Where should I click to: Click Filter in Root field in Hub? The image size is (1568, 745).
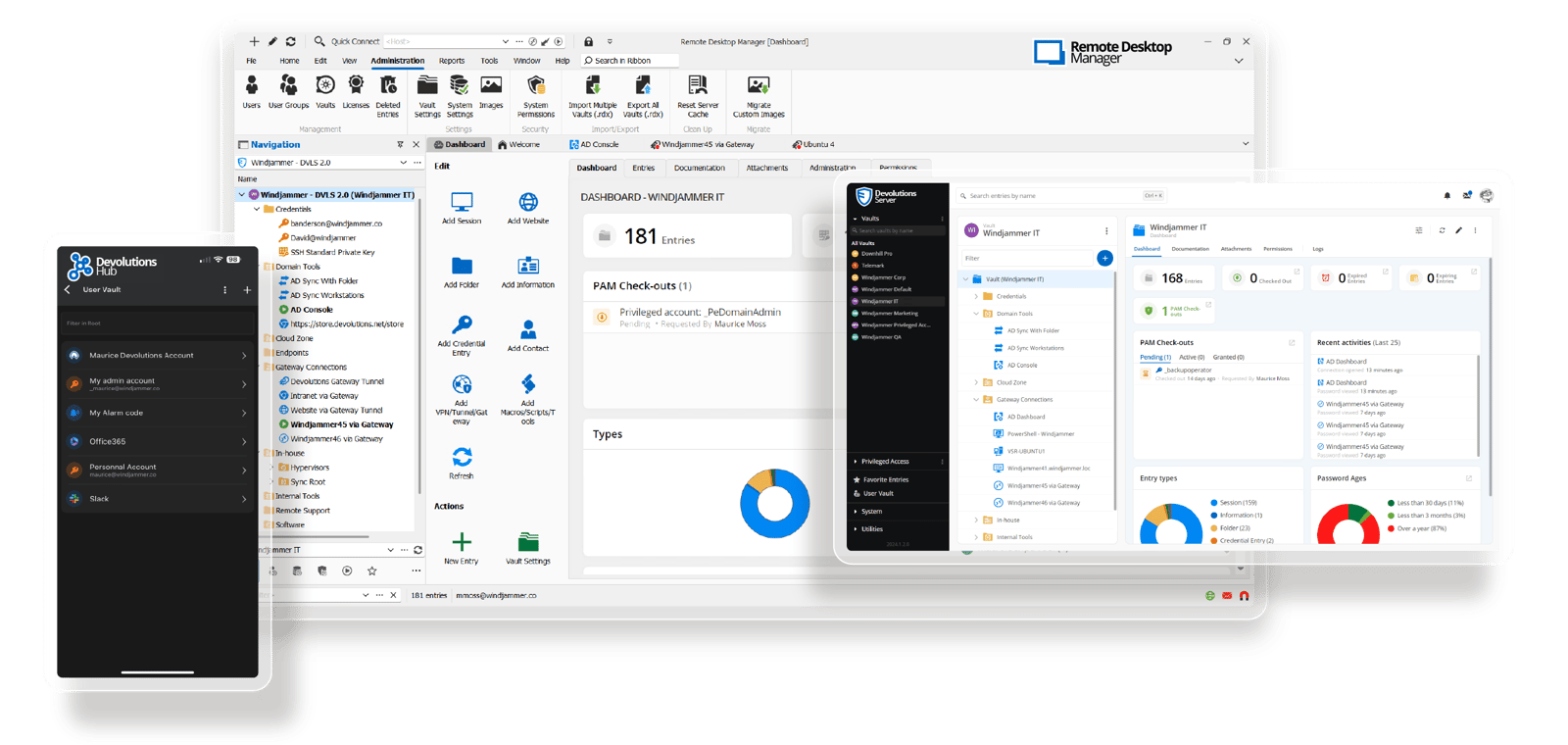click(x=159, y=323)
